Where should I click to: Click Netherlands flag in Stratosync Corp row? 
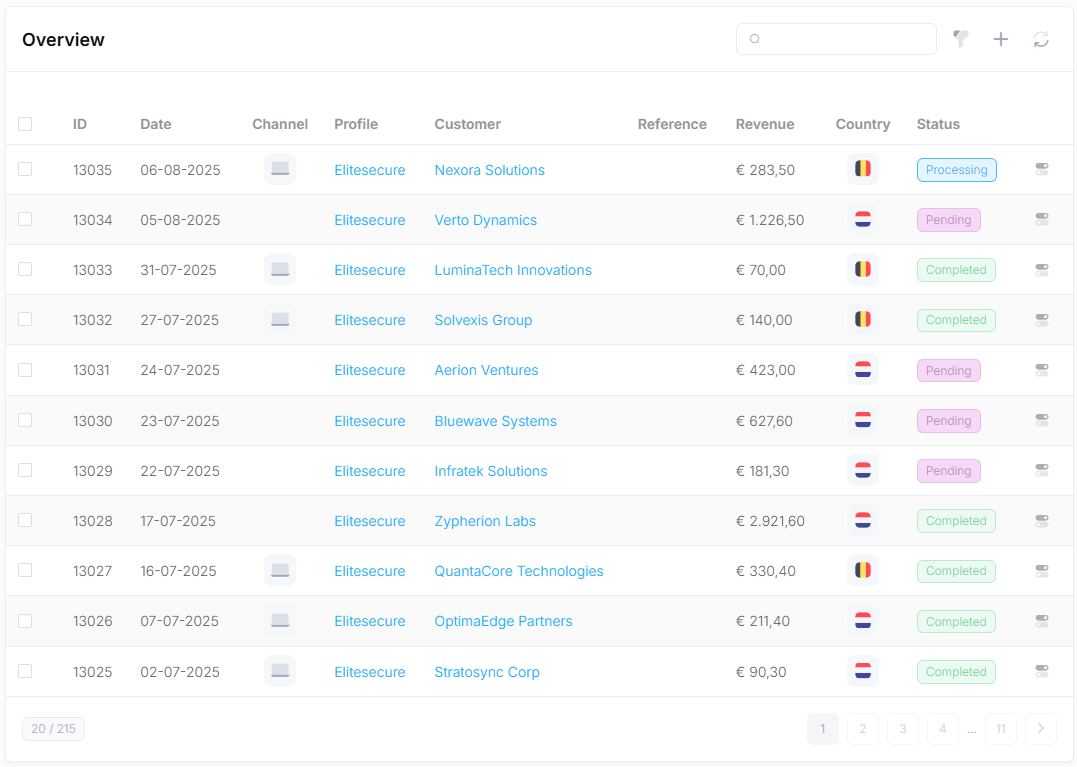coord(863,671)
